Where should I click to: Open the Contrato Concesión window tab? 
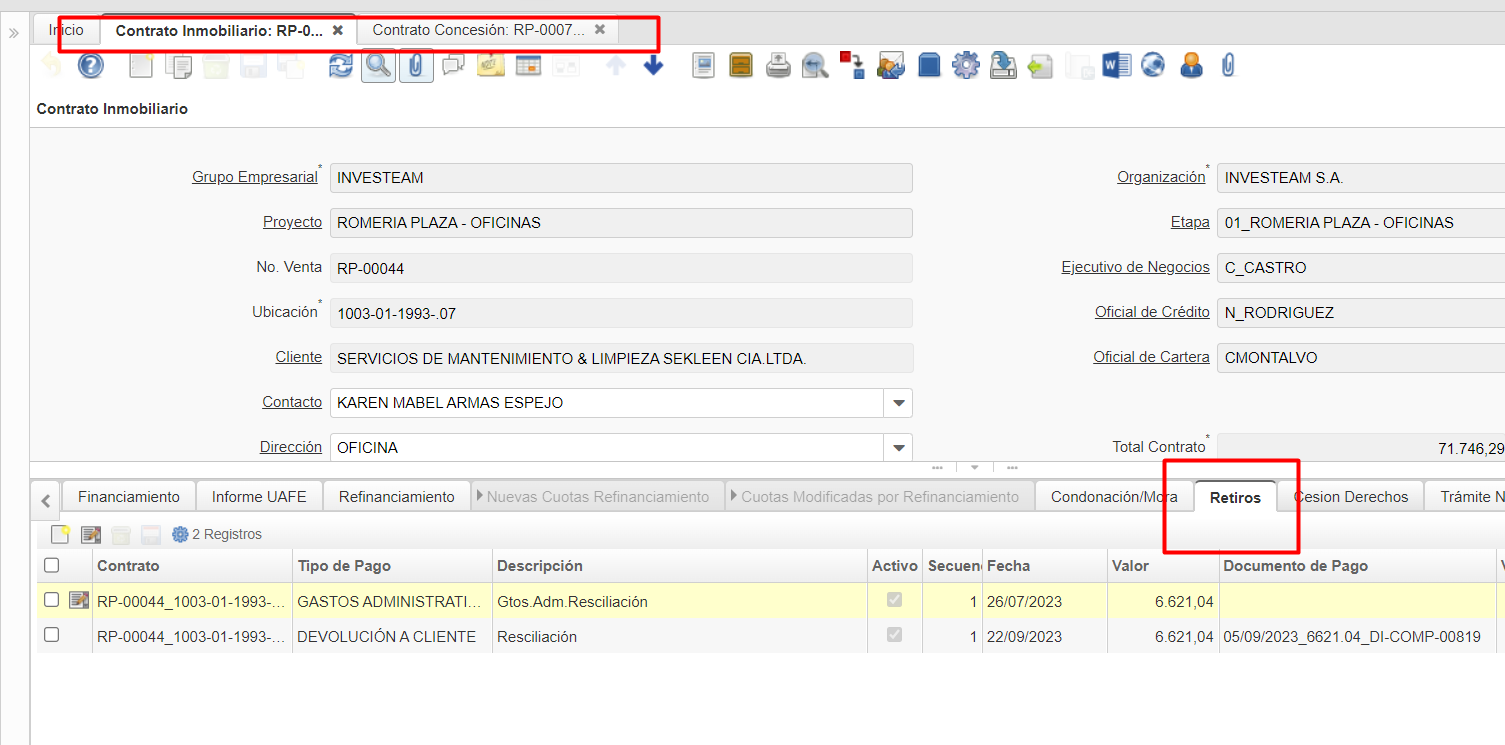478,30
